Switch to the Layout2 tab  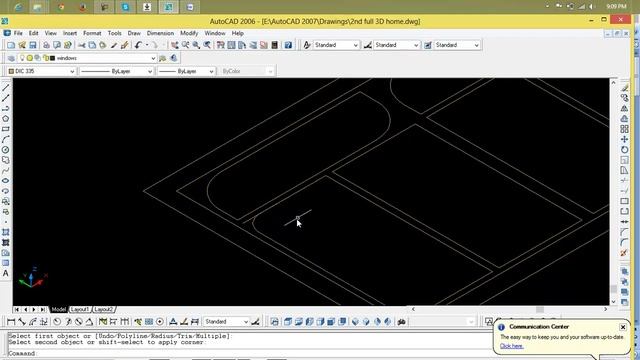(103, 309)
